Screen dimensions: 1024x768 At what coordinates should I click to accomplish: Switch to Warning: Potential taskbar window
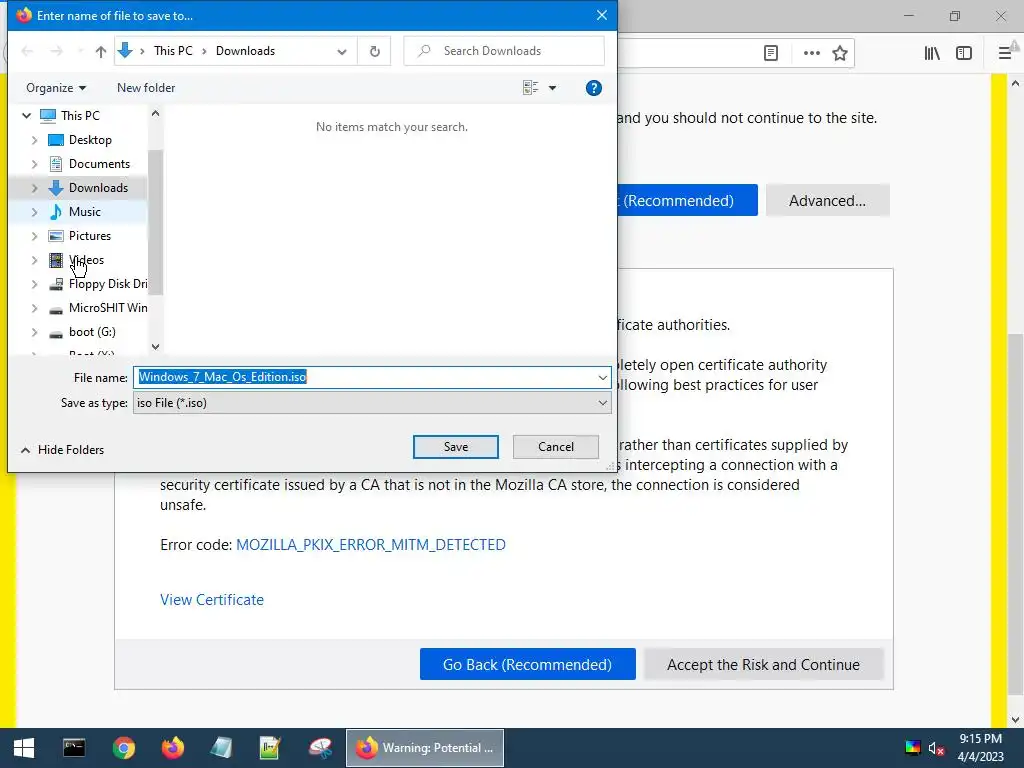[424, 748]
